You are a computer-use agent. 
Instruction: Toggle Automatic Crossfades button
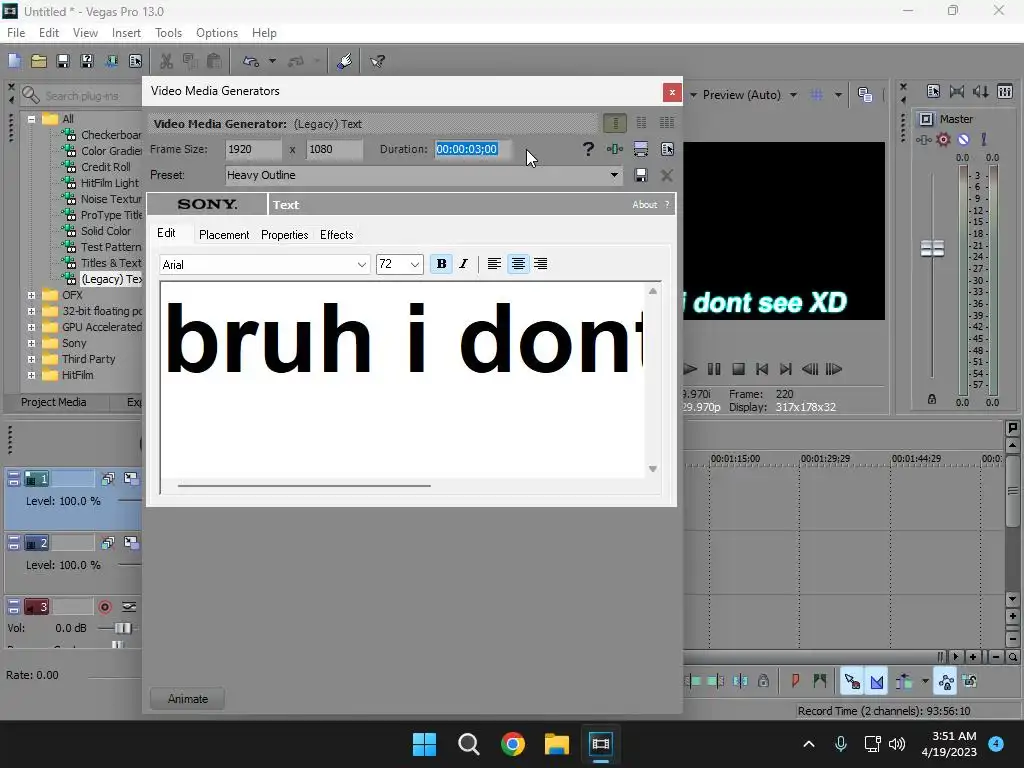876,681
